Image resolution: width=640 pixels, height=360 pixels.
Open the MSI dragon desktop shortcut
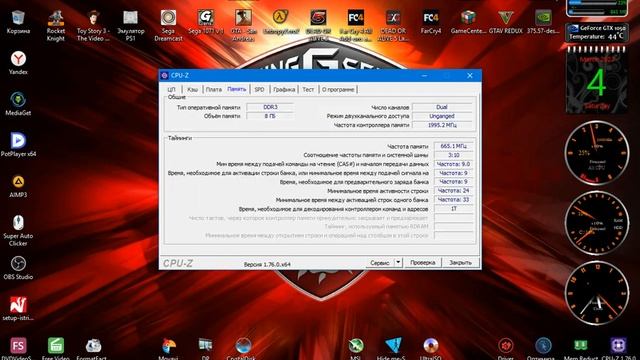[356, 348]
